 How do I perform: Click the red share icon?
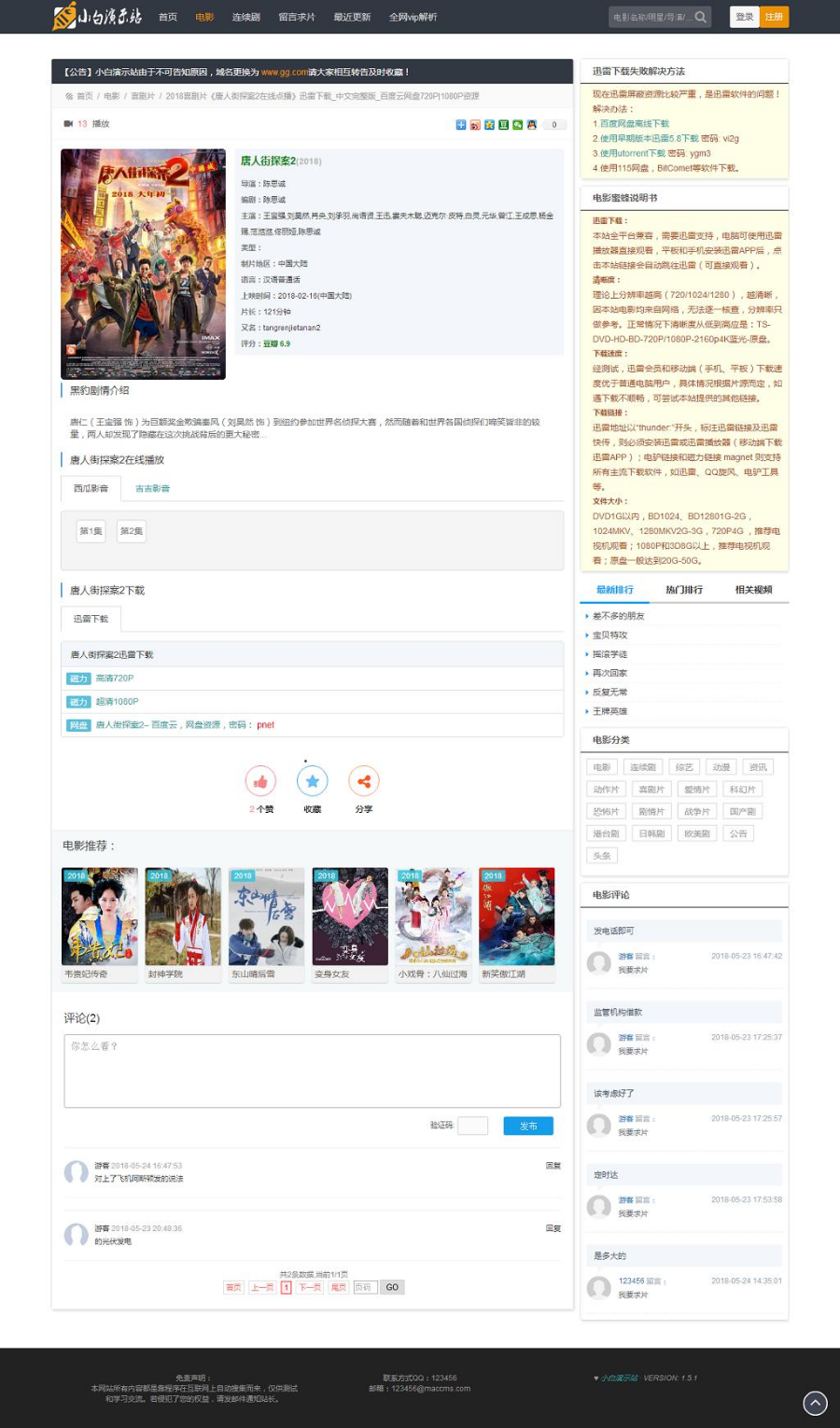pyautogui.click(x=363, y=781)
